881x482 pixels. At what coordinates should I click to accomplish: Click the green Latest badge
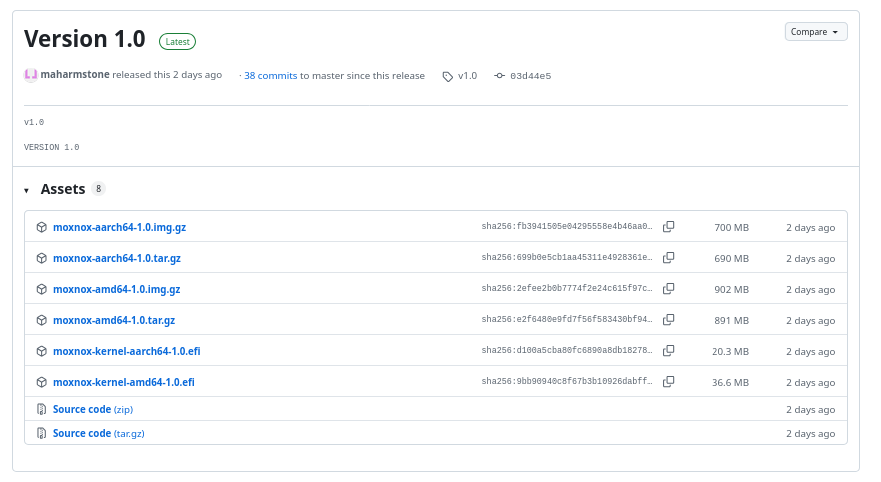coord(178,42)
